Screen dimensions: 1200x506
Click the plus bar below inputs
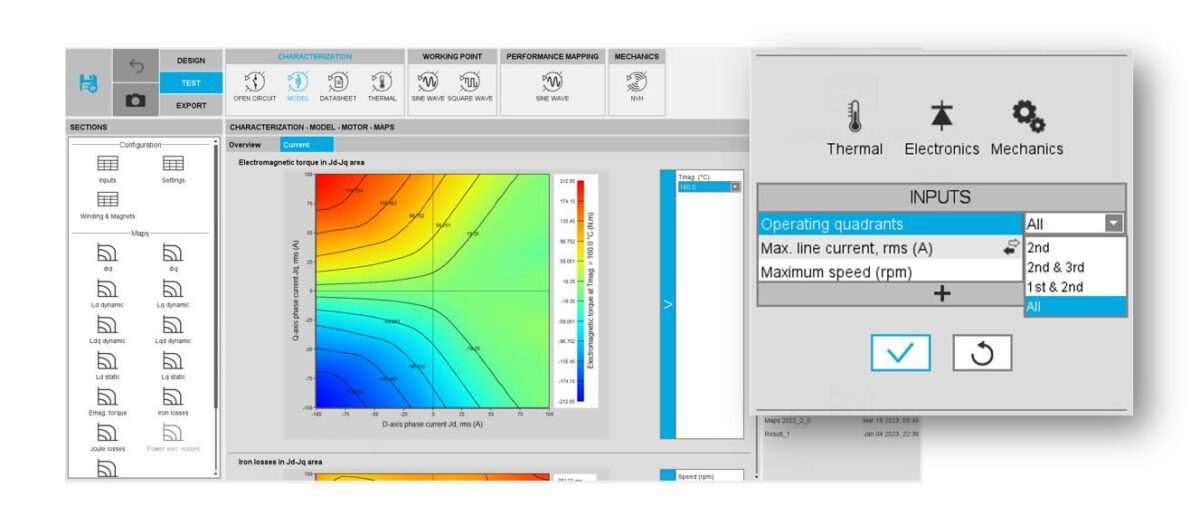tap(941, 294)
